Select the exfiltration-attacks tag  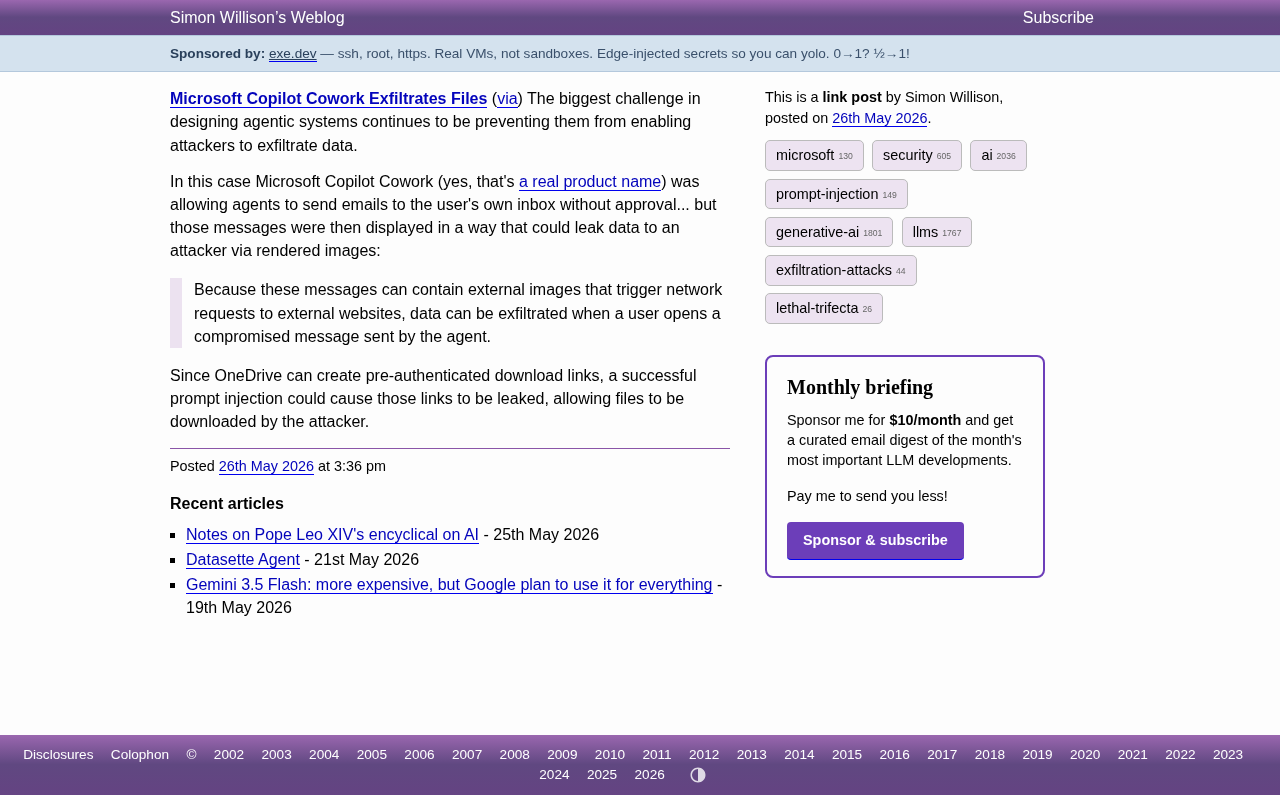pos(841,270)
